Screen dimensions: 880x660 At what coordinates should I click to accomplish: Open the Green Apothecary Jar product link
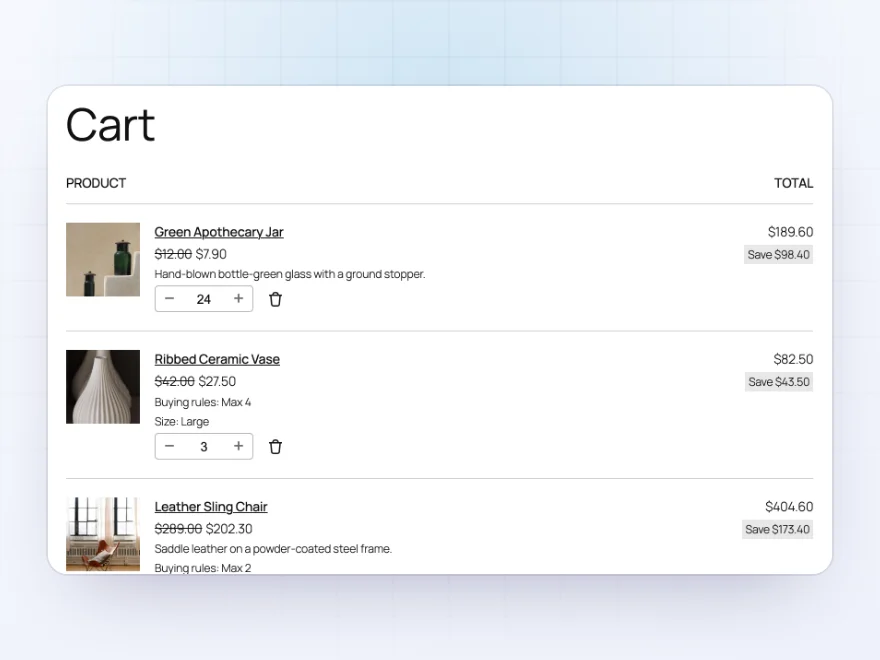coord(219,232)
